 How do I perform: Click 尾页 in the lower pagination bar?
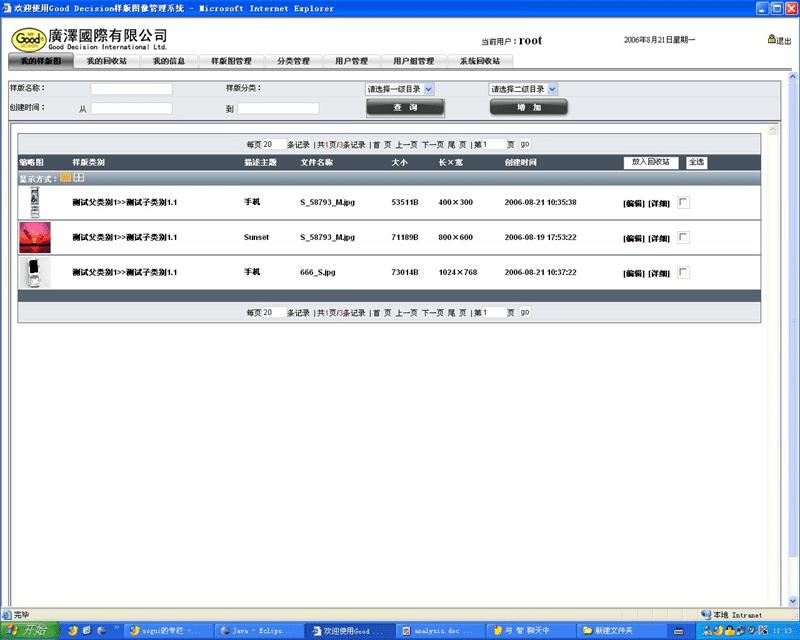tap(457, 312)
